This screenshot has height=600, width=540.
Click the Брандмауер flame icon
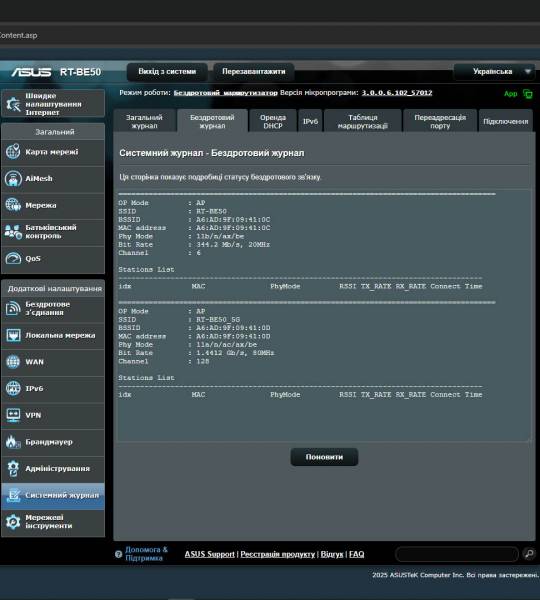pyautogui.click(x=13, y=442)
